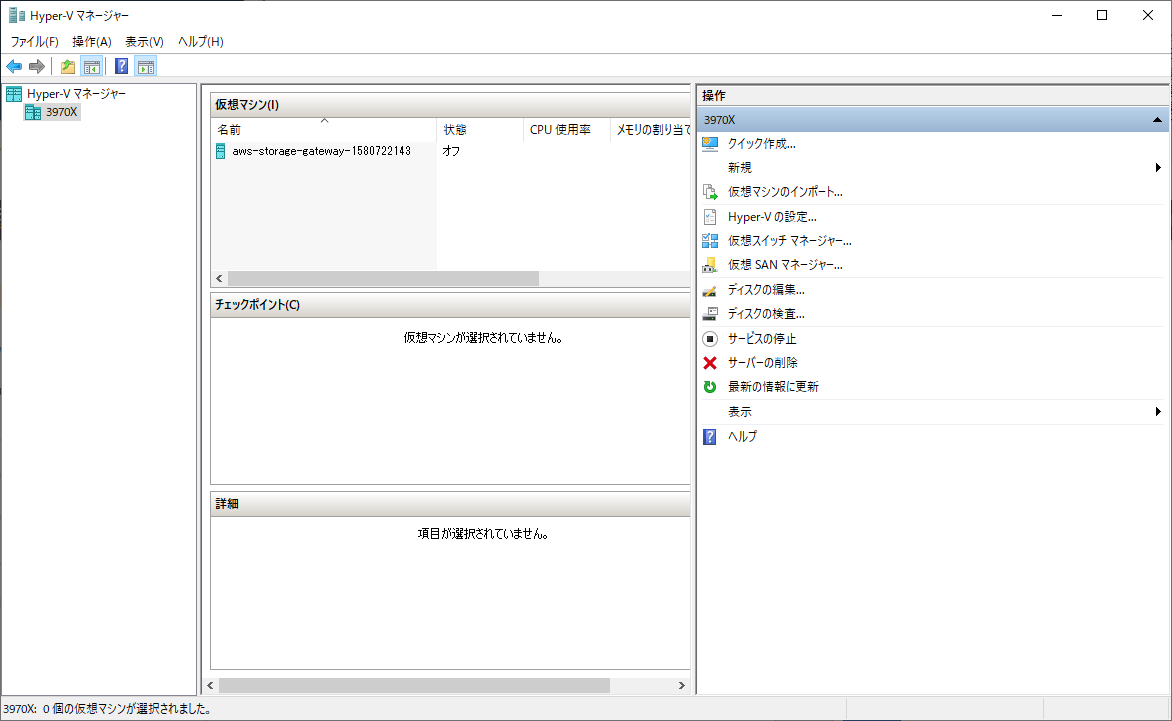Click クイック作成... action link
Viewport: 1172px width, 721px height.
point(762,144)
